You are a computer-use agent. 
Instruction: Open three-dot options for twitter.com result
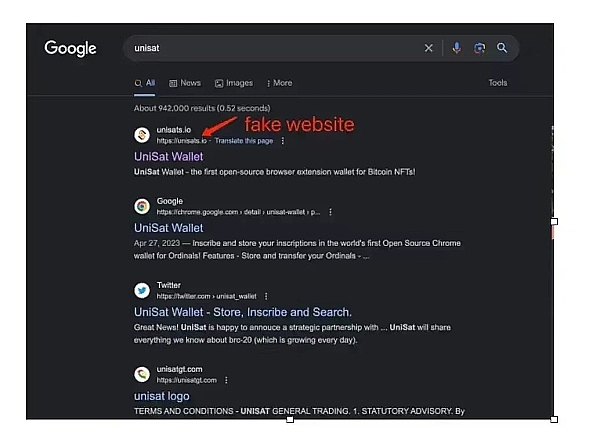[x=266, y=296]
